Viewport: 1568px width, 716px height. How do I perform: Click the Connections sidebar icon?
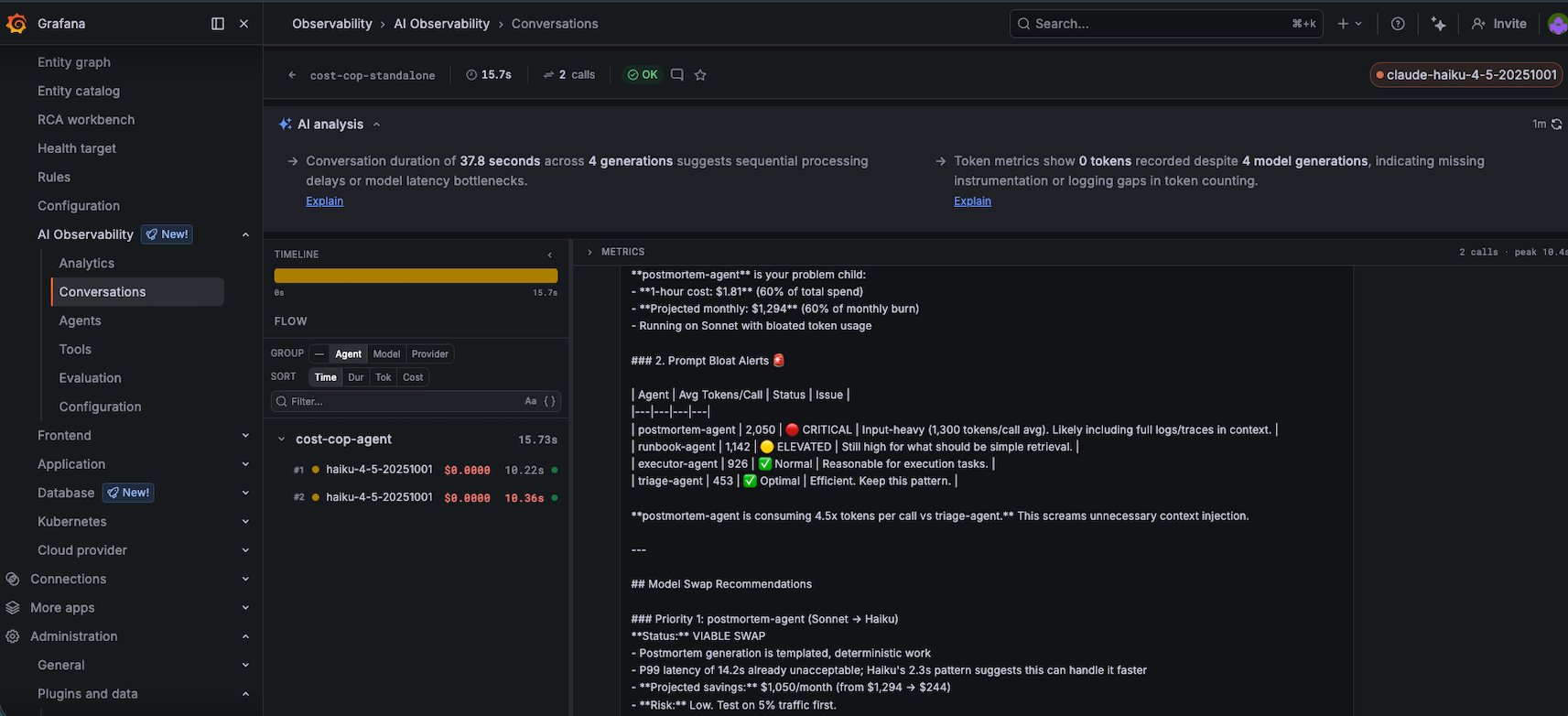tap(13, 579)
